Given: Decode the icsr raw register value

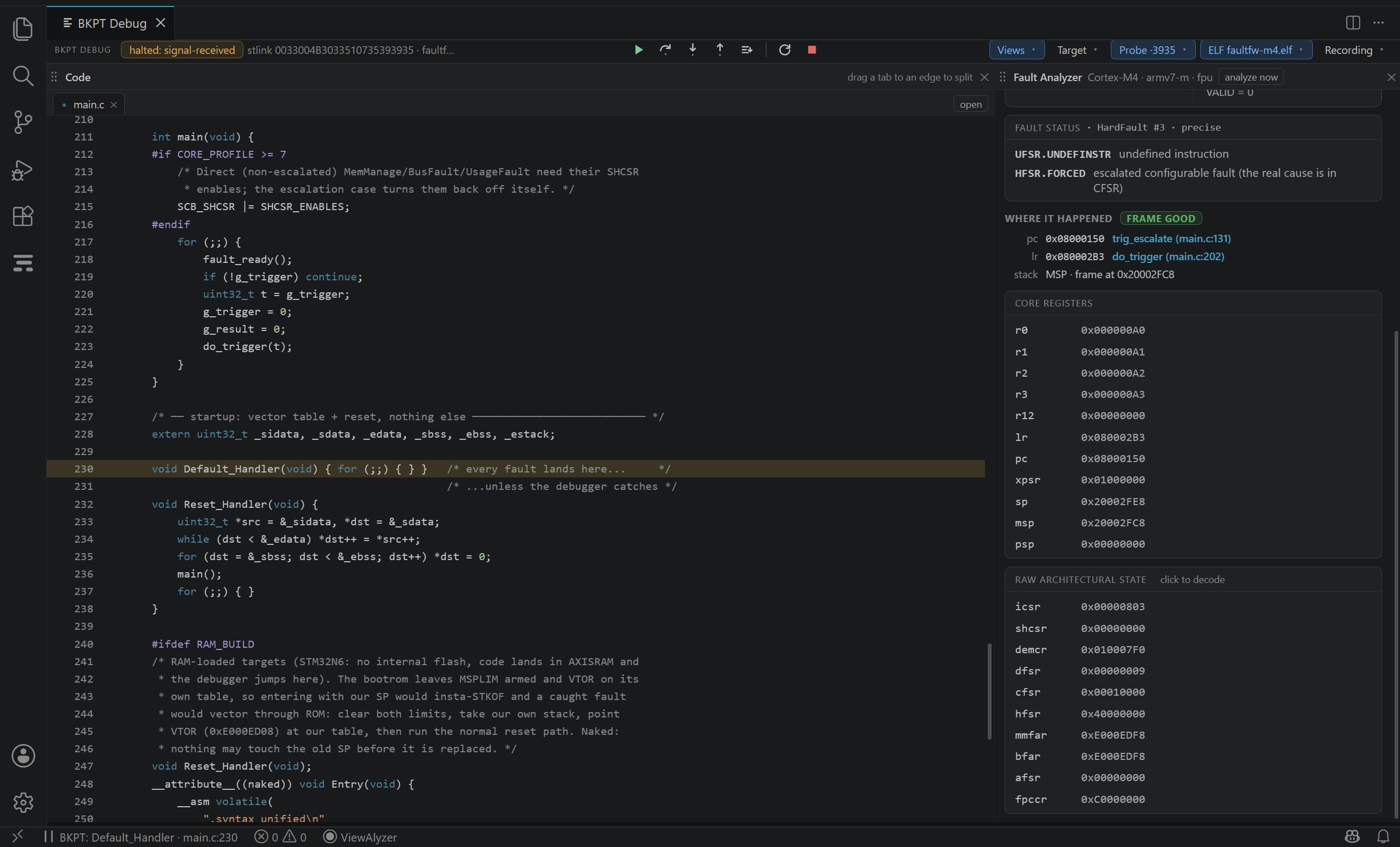Looking at the screenshot, I should [x=1112, y=607].
